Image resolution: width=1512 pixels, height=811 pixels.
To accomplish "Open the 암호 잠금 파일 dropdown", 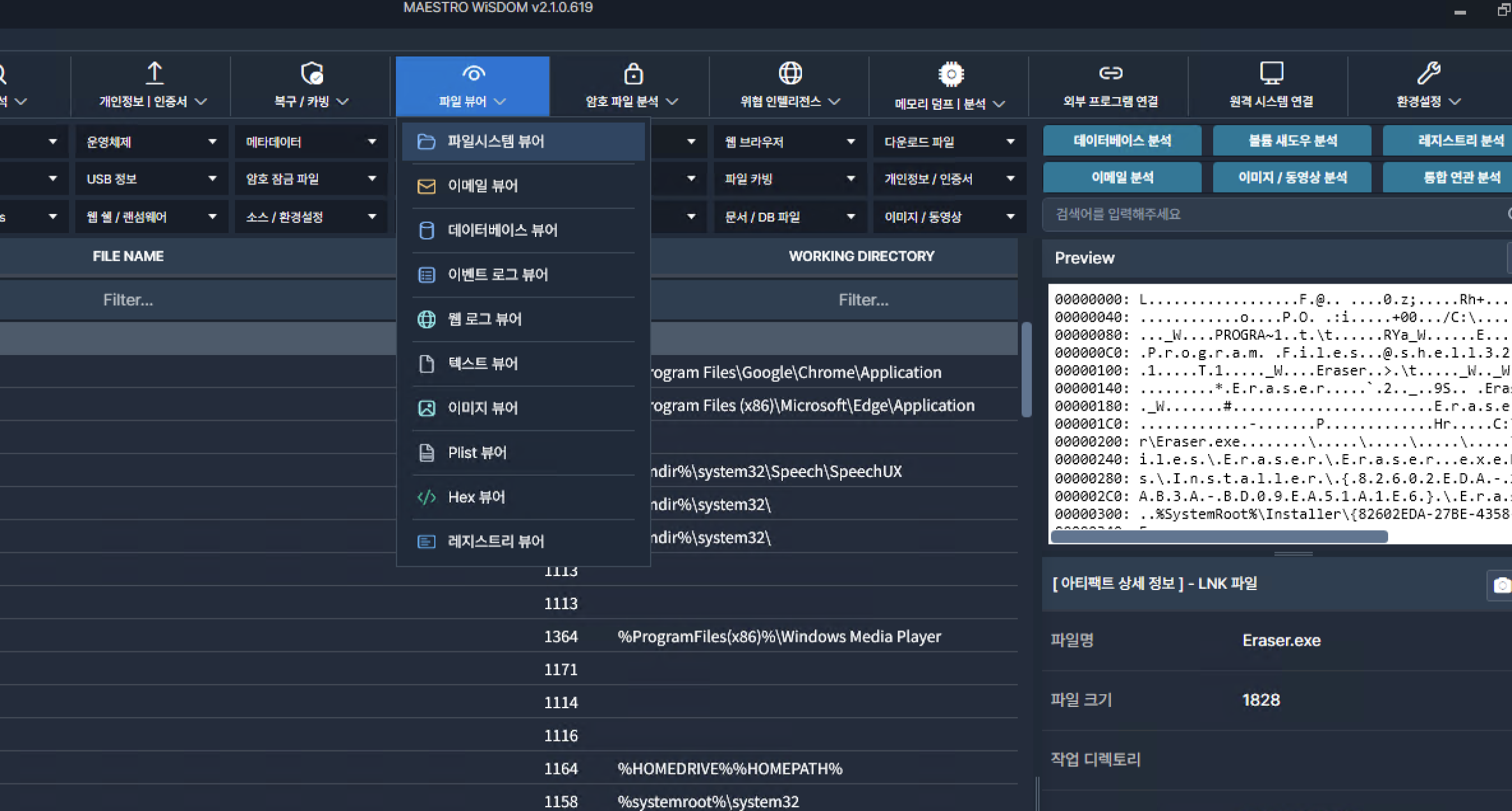I will click(312, 179).
